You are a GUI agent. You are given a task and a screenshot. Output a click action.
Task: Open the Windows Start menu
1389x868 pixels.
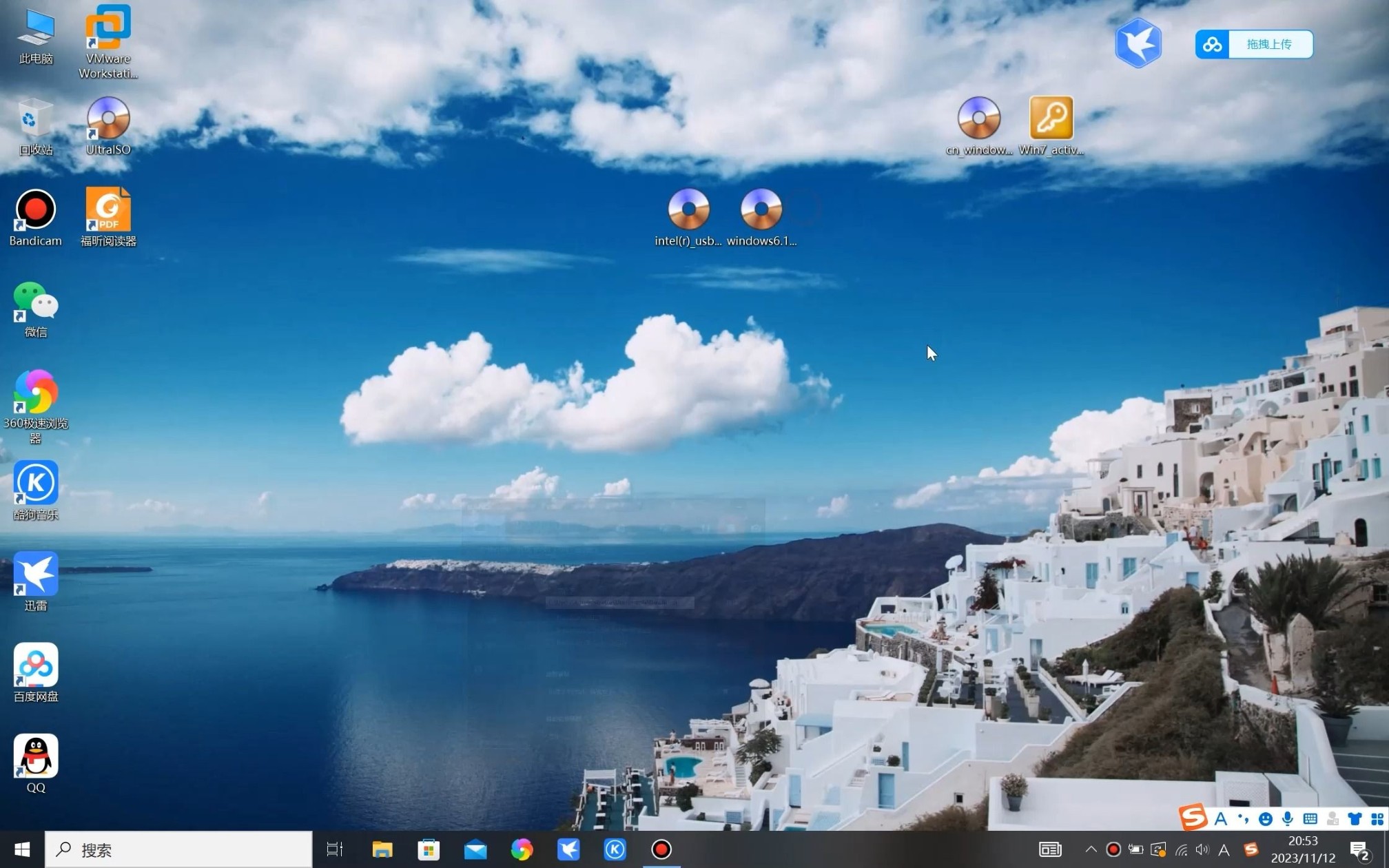(x=22, y=849)
